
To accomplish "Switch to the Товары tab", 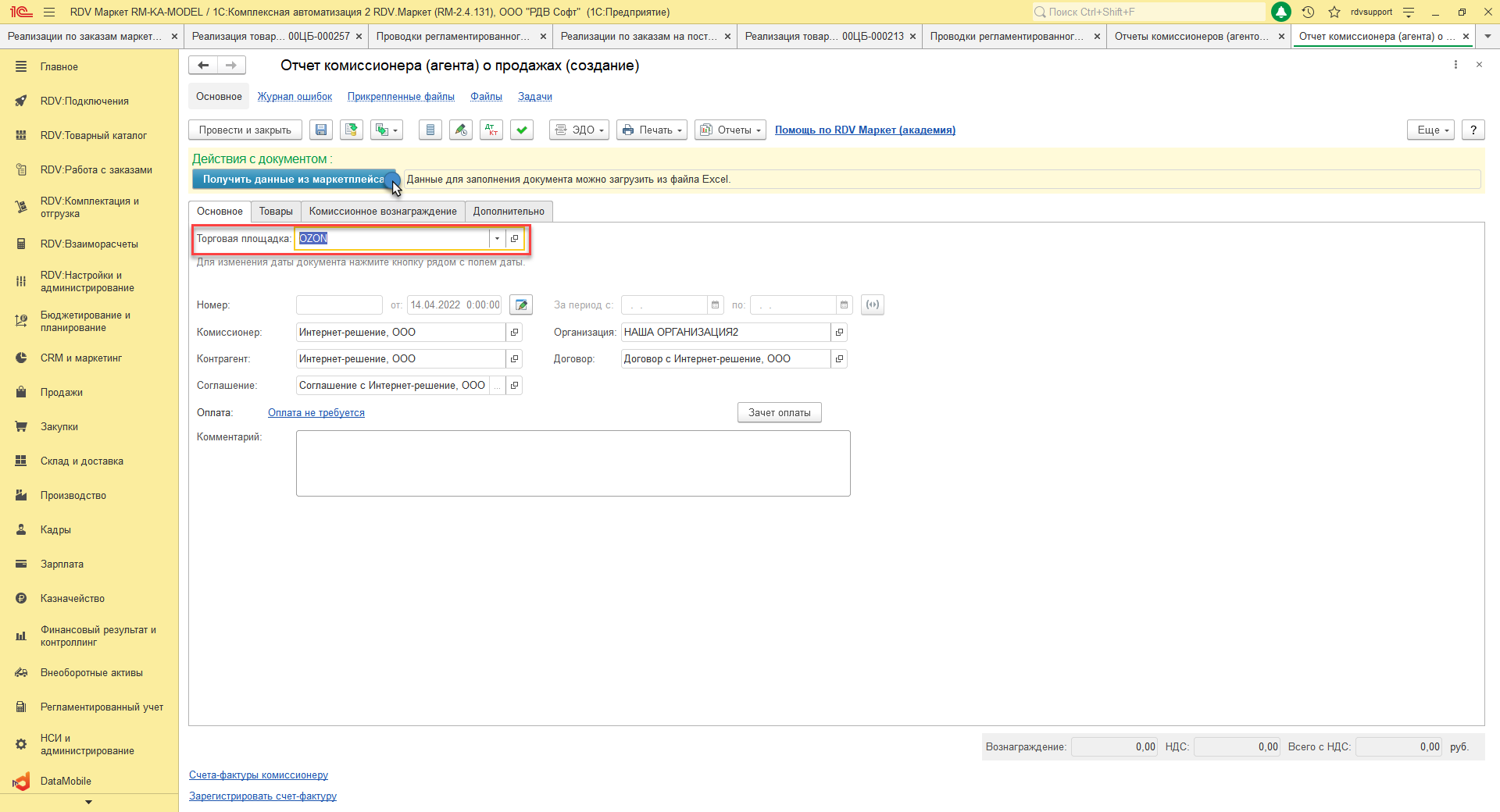I will 276,212.
